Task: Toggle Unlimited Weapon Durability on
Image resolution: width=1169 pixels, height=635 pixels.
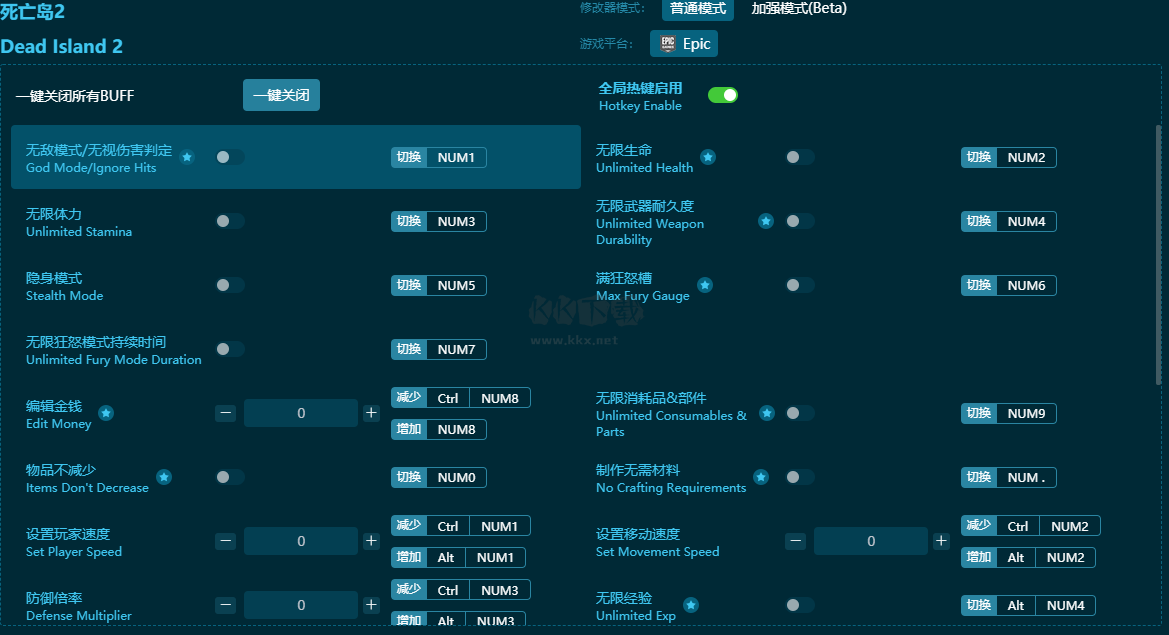Action: coord(799,221)
